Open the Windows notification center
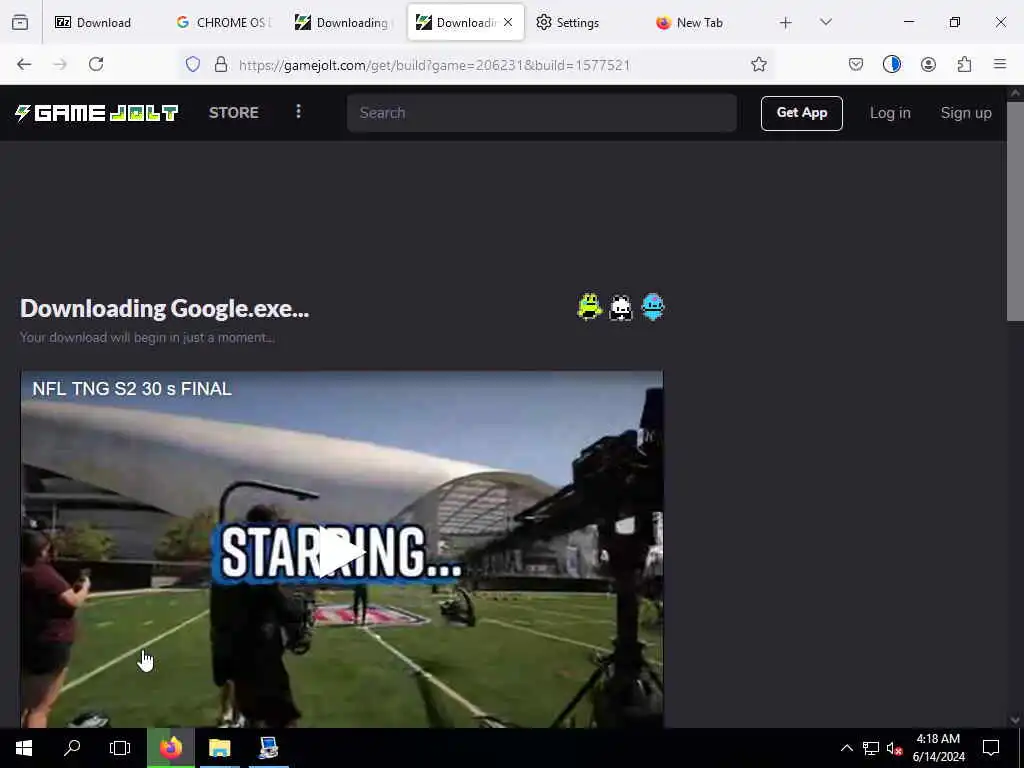Viewport: 1024px width, 768px height. pyautogui.click(x=991, y=748)
